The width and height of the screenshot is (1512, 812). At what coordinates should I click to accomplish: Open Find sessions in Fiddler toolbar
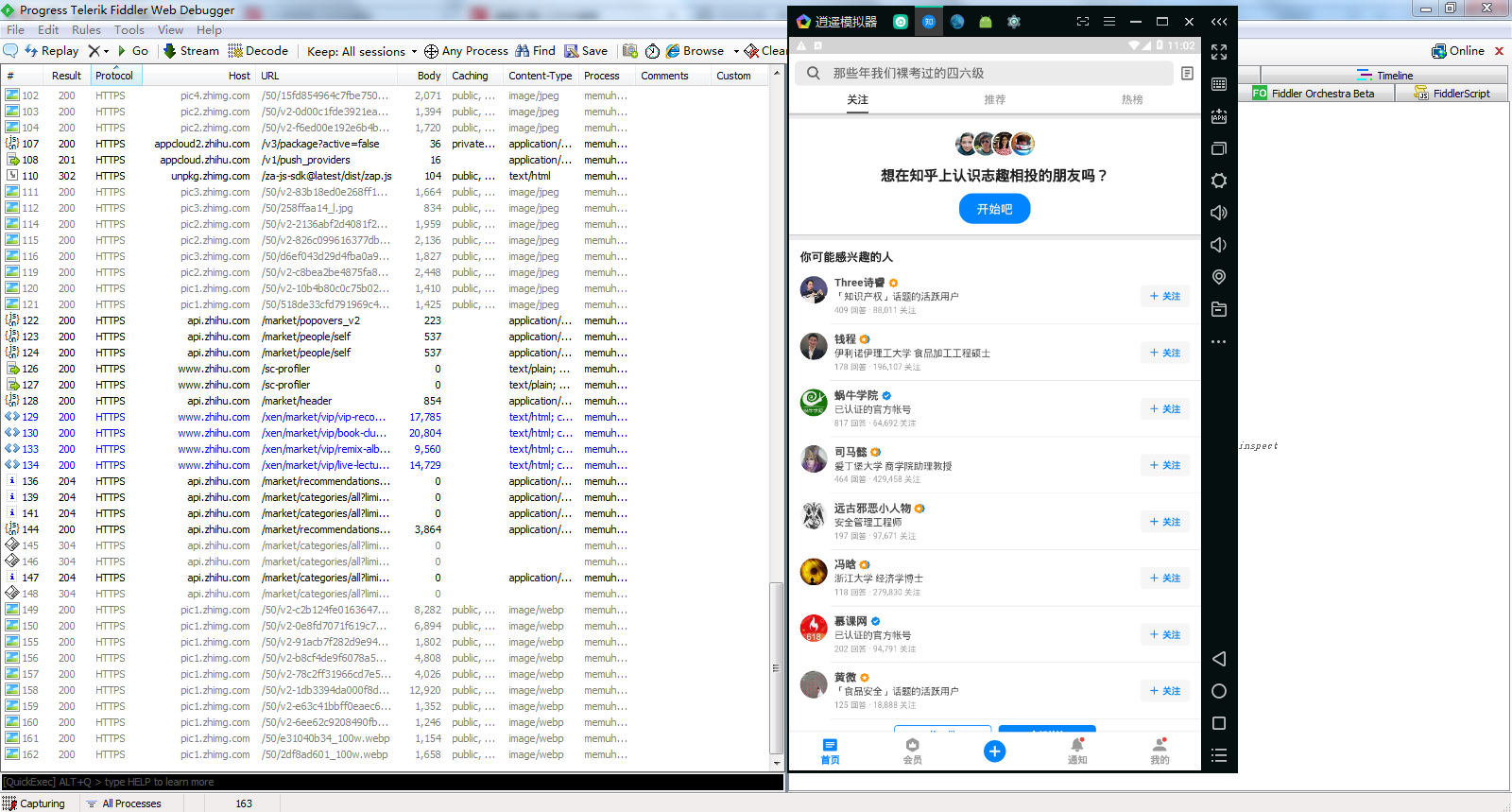tap(535, 51)
